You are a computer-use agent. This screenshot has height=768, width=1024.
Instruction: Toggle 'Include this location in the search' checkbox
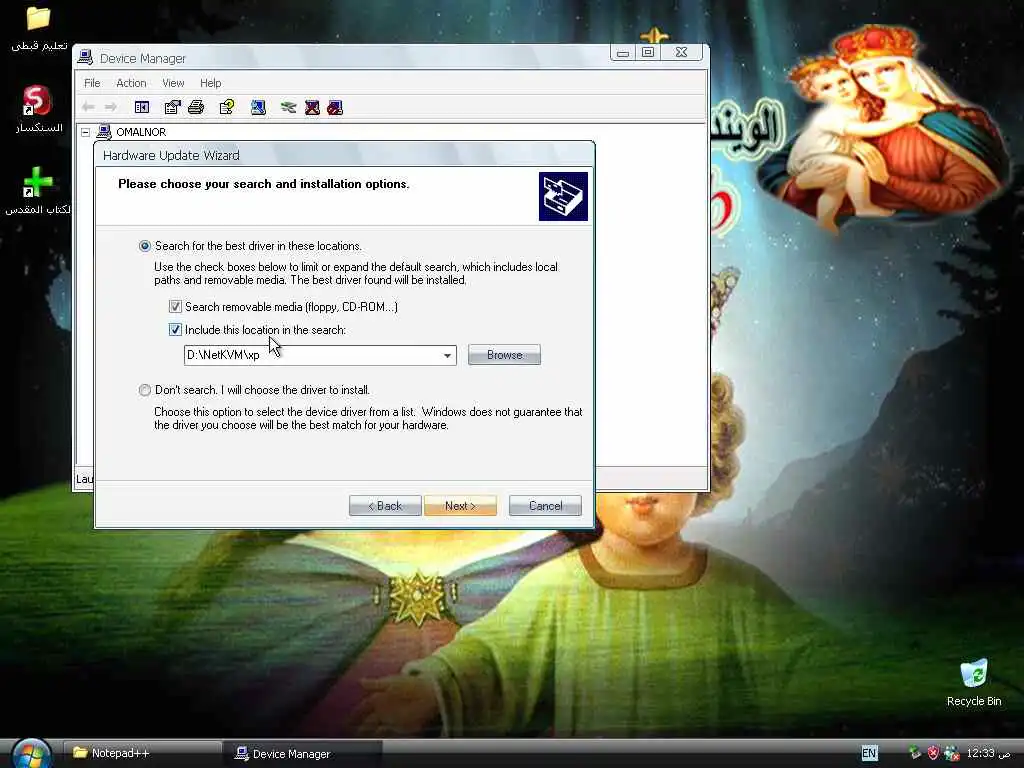[x=175, y=330]
